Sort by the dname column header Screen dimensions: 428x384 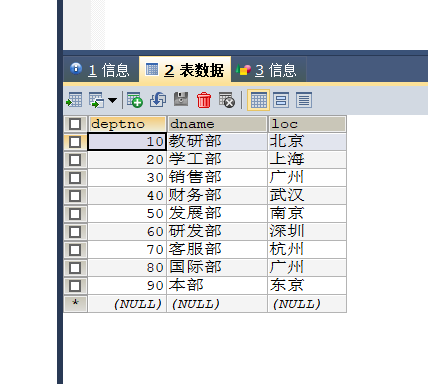point(217,124)
